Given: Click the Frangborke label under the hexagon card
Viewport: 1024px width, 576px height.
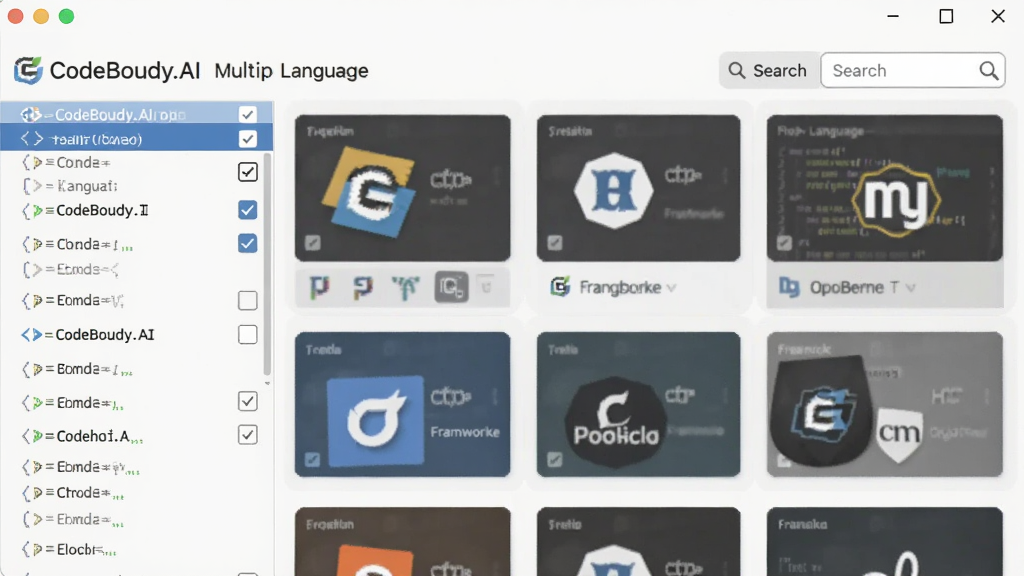Looking at the screenshot, I should tap(620, 287).
